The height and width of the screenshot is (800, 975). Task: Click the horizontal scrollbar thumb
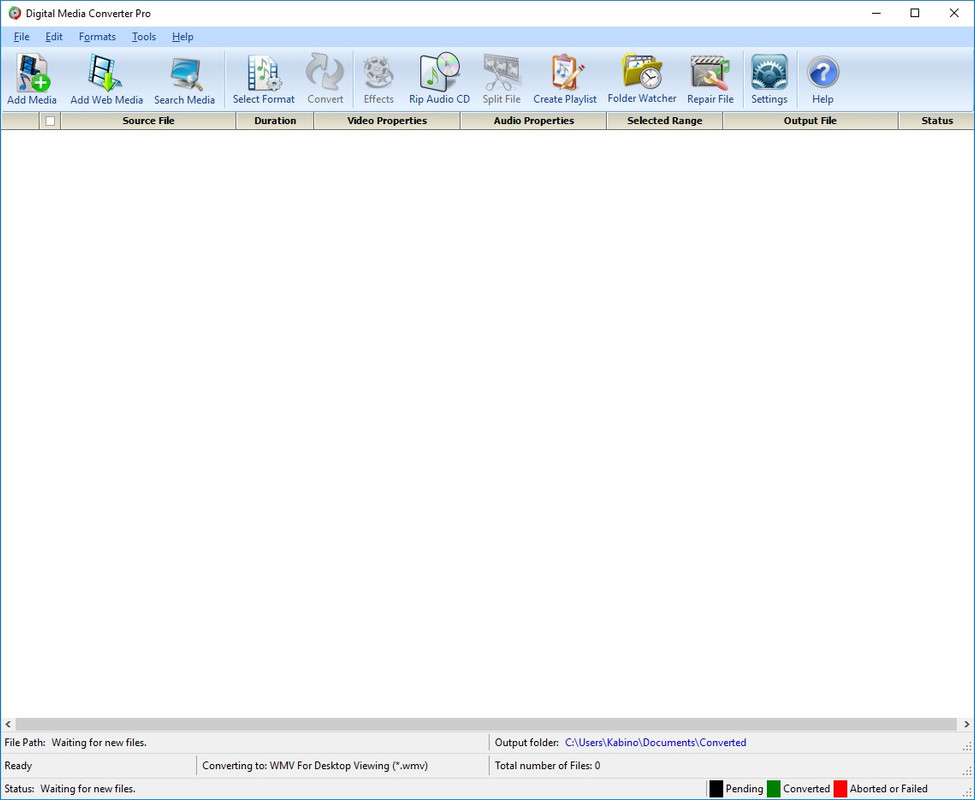click(x=486, y=724)
